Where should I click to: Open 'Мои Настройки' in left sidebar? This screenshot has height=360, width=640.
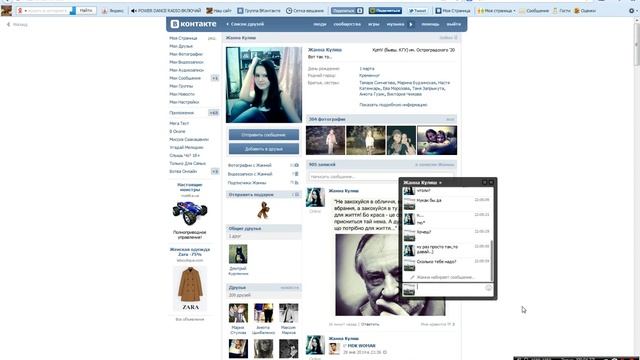(184, 102)
